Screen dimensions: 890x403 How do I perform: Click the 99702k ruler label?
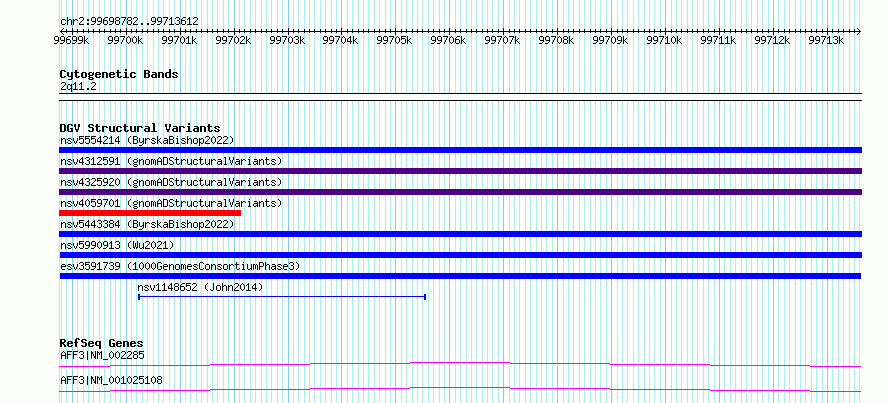233,40
